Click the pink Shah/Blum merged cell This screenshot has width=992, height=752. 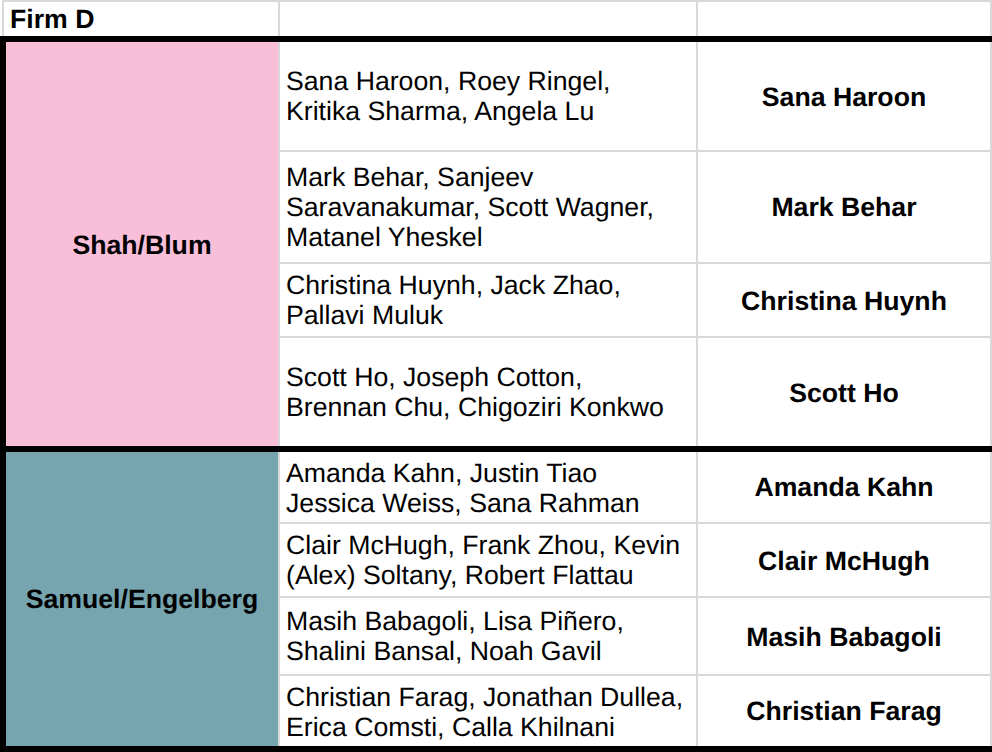[142, 244]
